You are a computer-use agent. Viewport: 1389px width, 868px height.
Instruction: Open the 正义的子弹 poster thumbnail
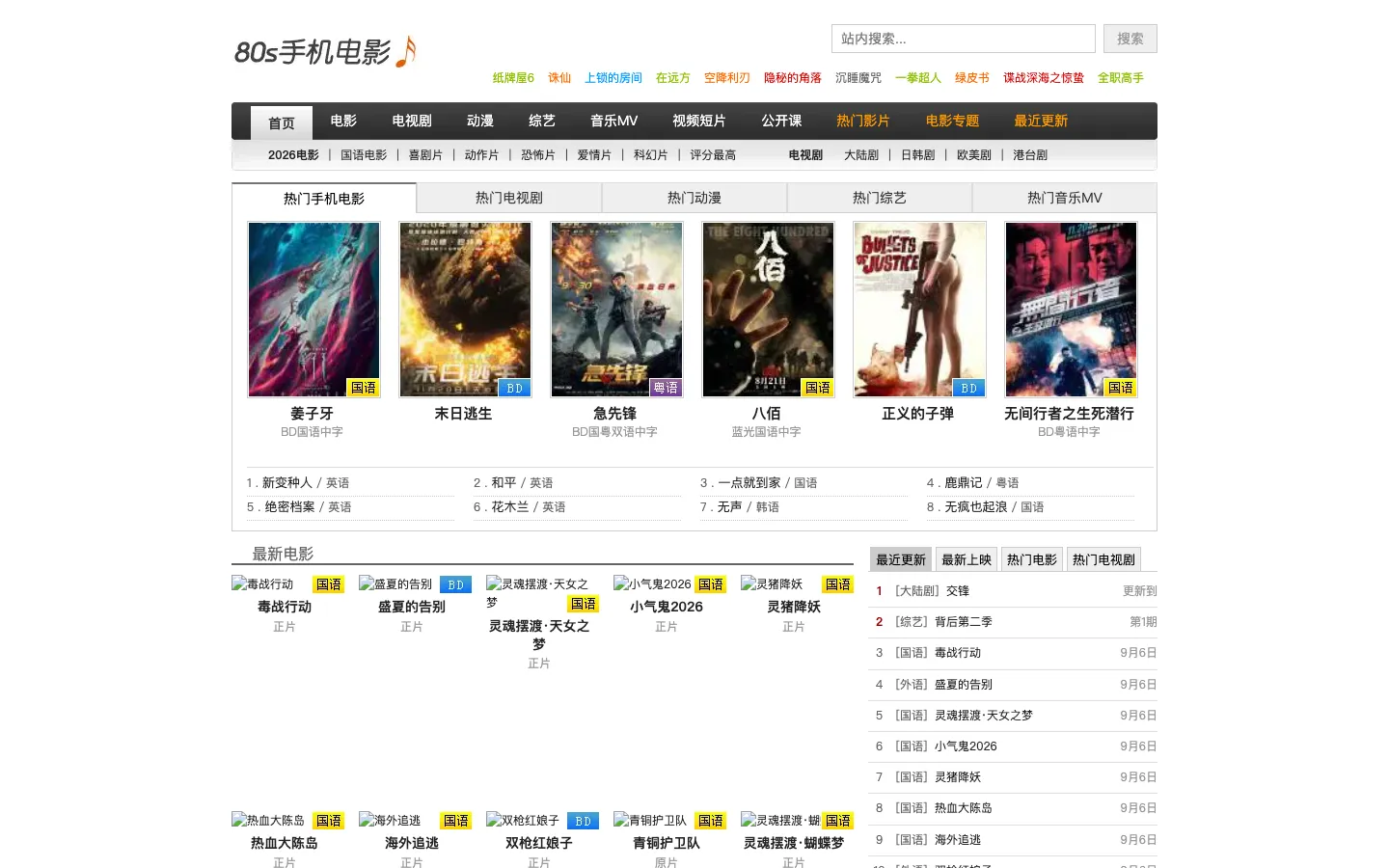click(x=920, y=310)
